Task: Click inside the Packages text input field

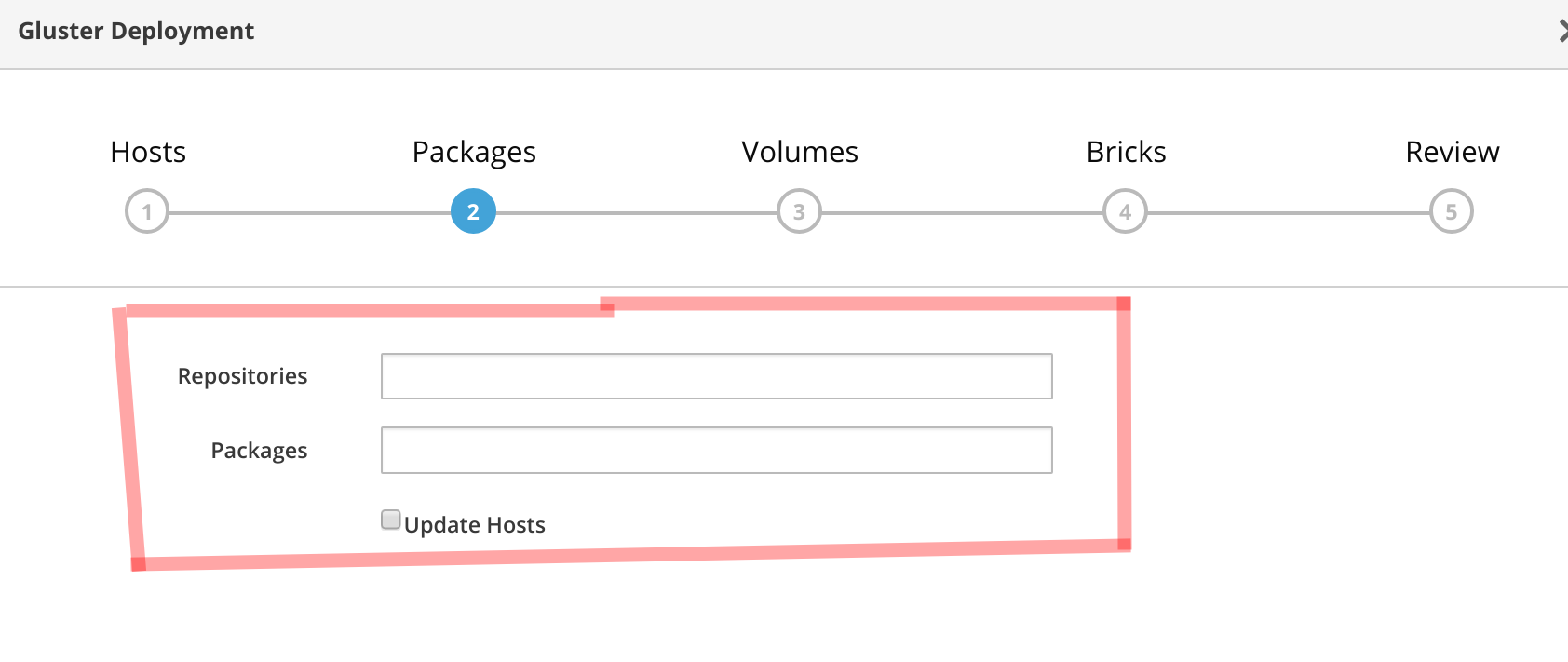Action: point(716,451)
